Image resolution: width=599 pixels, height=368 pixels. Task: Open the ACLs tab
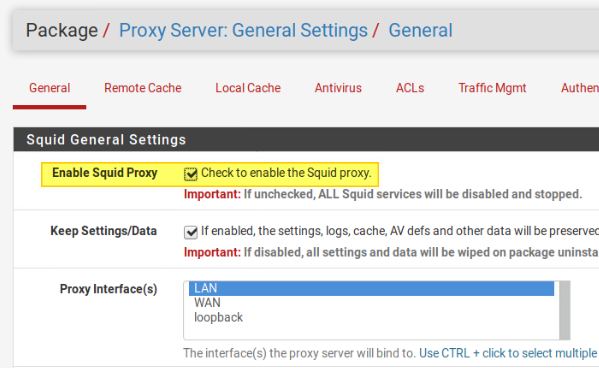coord(410,88)
